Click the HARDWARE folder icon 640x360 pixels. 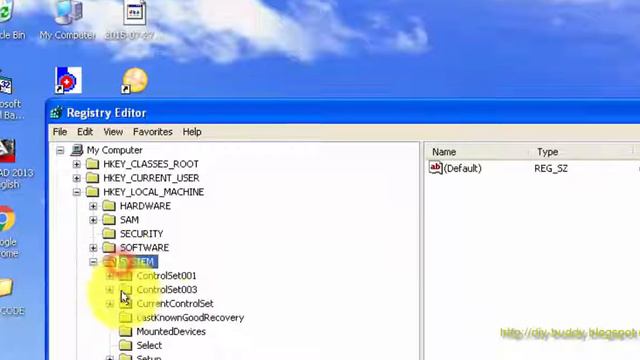coord(109,206)
